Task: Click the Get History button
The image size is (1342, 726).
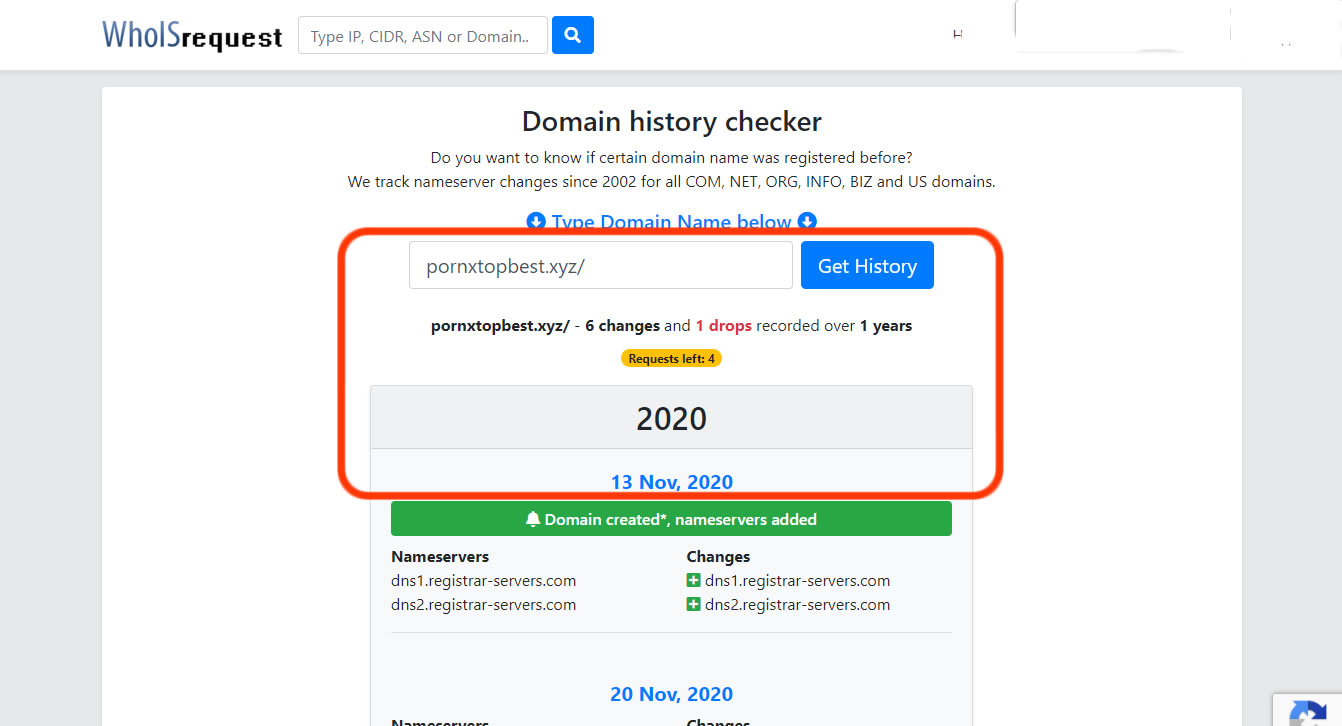Action: click(x=867, y=265)
